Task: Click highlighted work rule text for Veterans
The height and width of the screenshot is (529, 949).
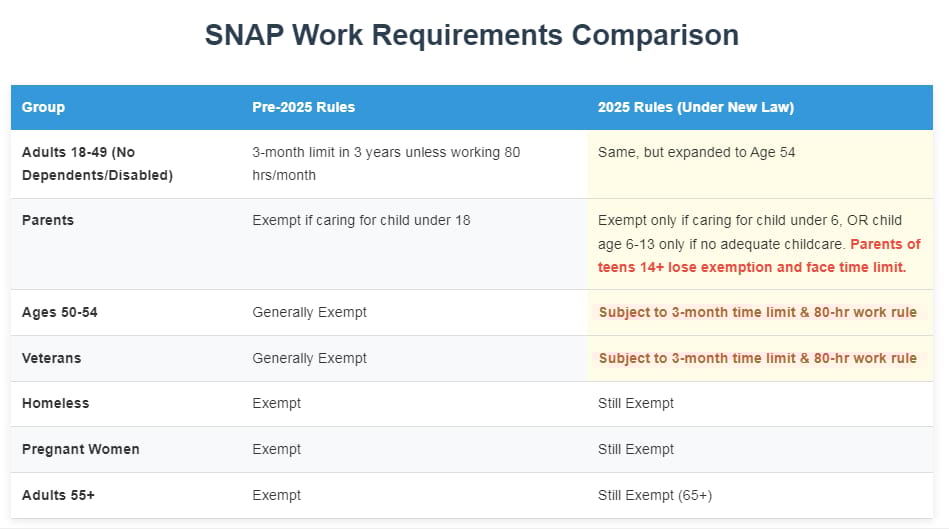Action: tap(758, 358)
